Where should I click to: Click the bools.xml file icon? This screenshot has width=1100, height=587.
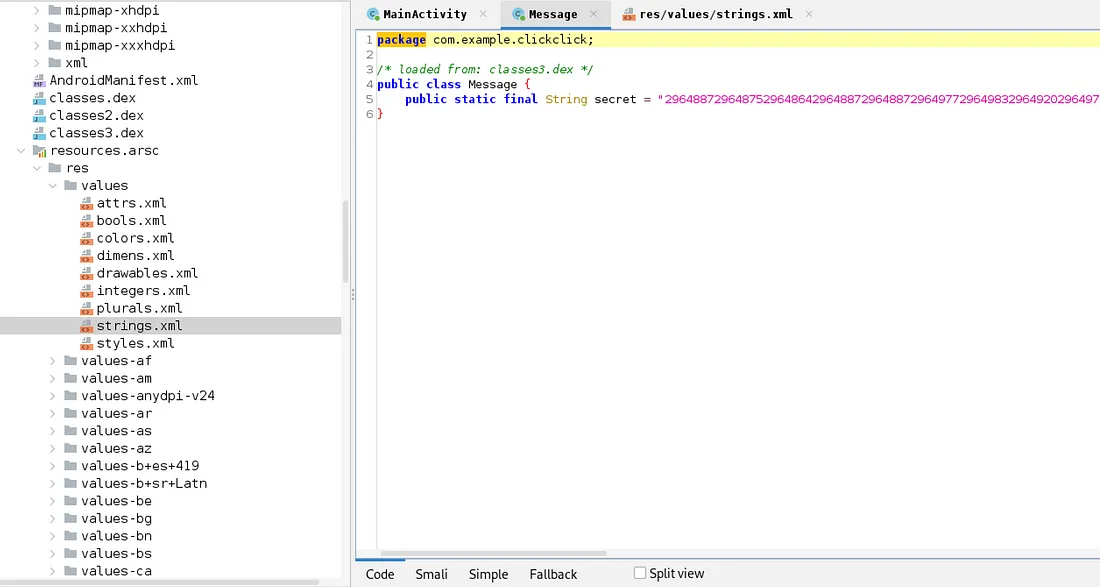pos(86,221)
